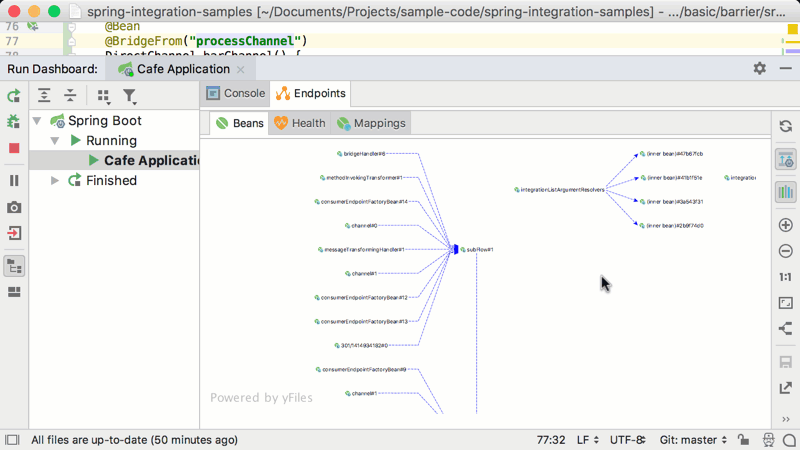
Task: Expand the Finished tree node
Action: 56,181
